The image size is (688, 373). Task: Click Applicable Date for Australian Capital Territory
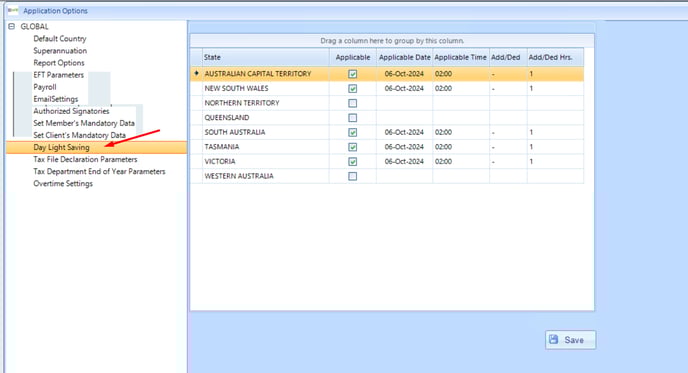coord(405,74)
